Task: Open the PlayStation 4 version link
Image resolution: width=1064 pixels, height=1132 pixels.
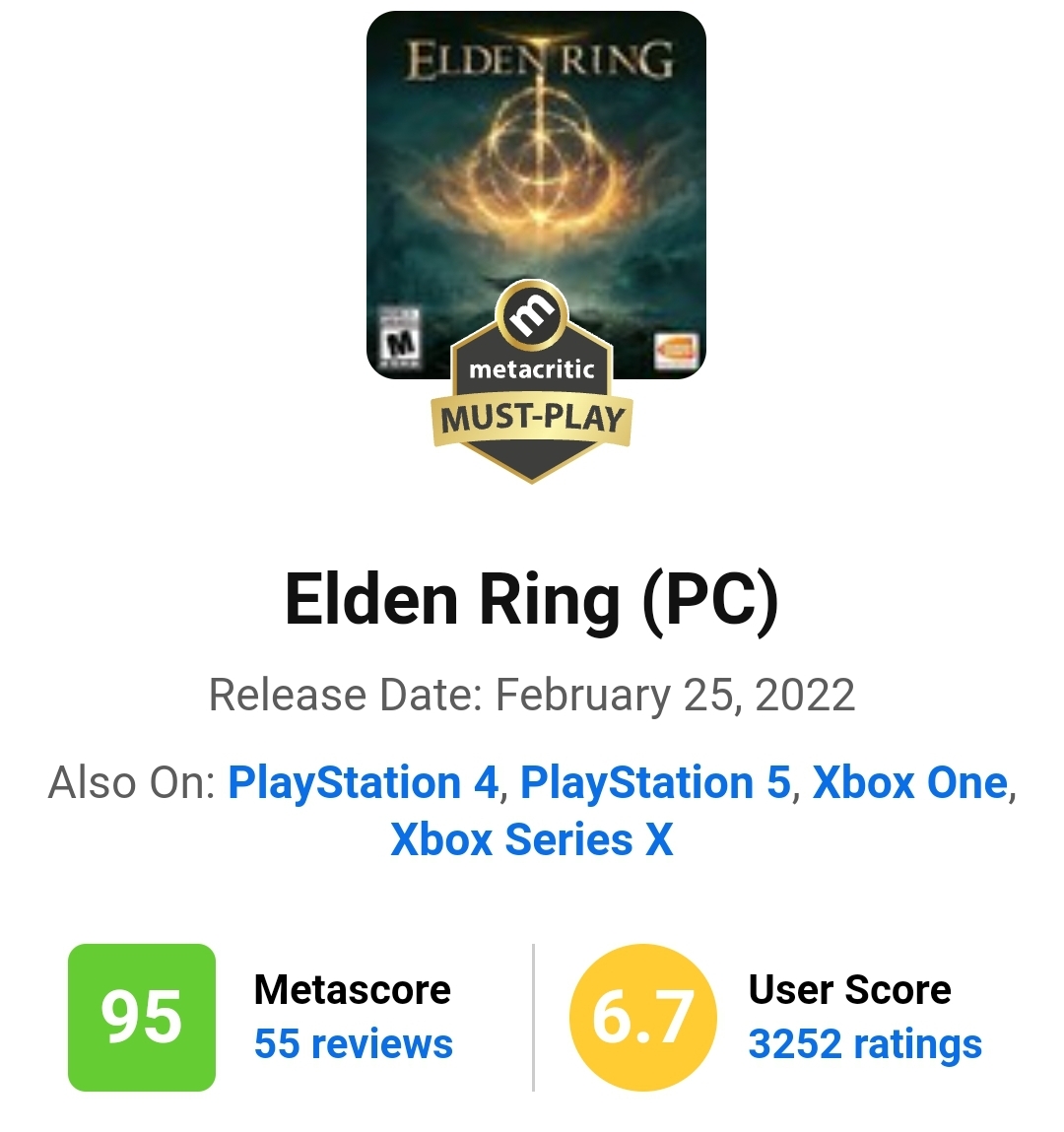Action: coord(364,783)
